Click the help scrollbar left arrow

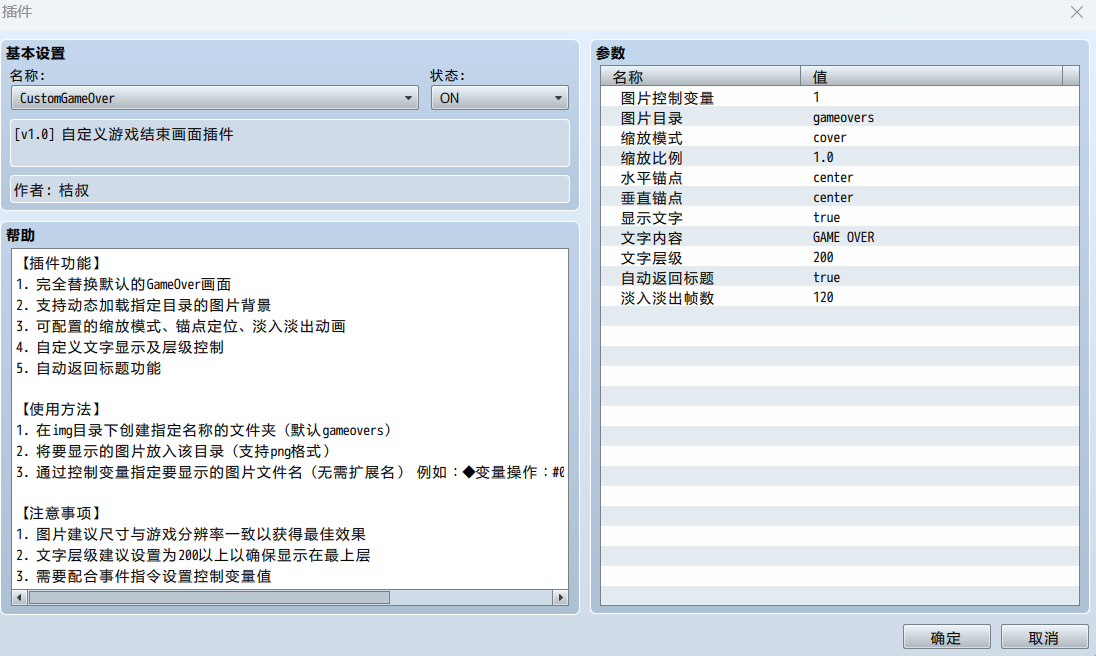(19, 597)
